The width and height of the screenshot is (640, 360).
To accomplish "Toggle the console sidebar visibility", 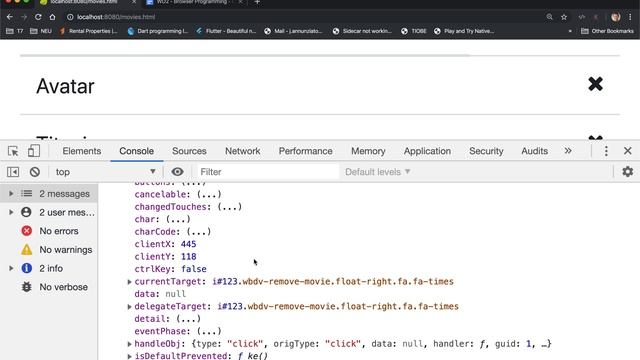I will tap(13, 172).
